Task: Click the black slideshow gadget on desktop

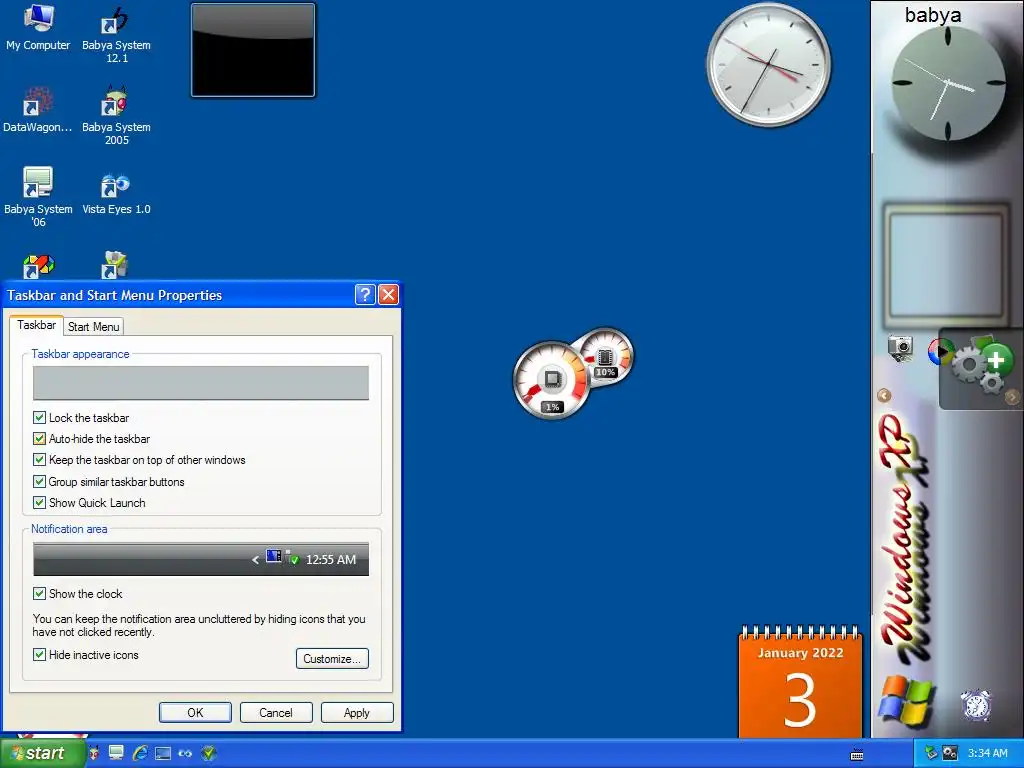Action: click(x=253, y=50)
